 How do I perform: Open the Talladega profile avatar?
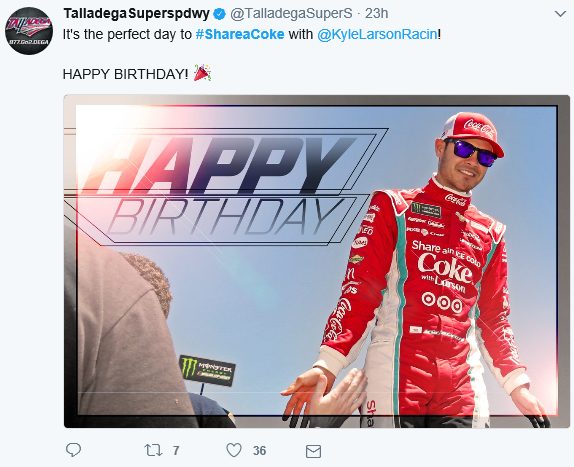coord(29,31)
